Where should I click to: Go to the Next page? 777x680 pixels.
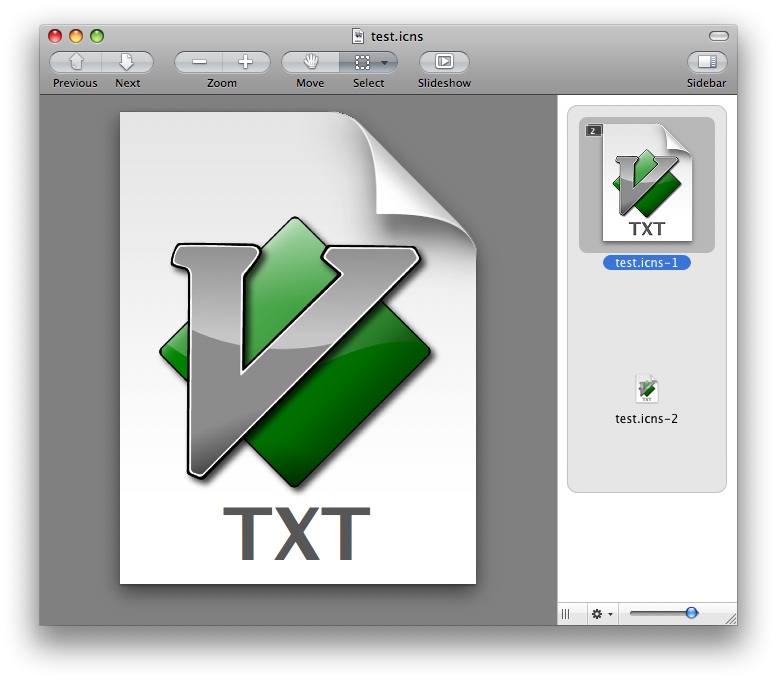[127, 62]
